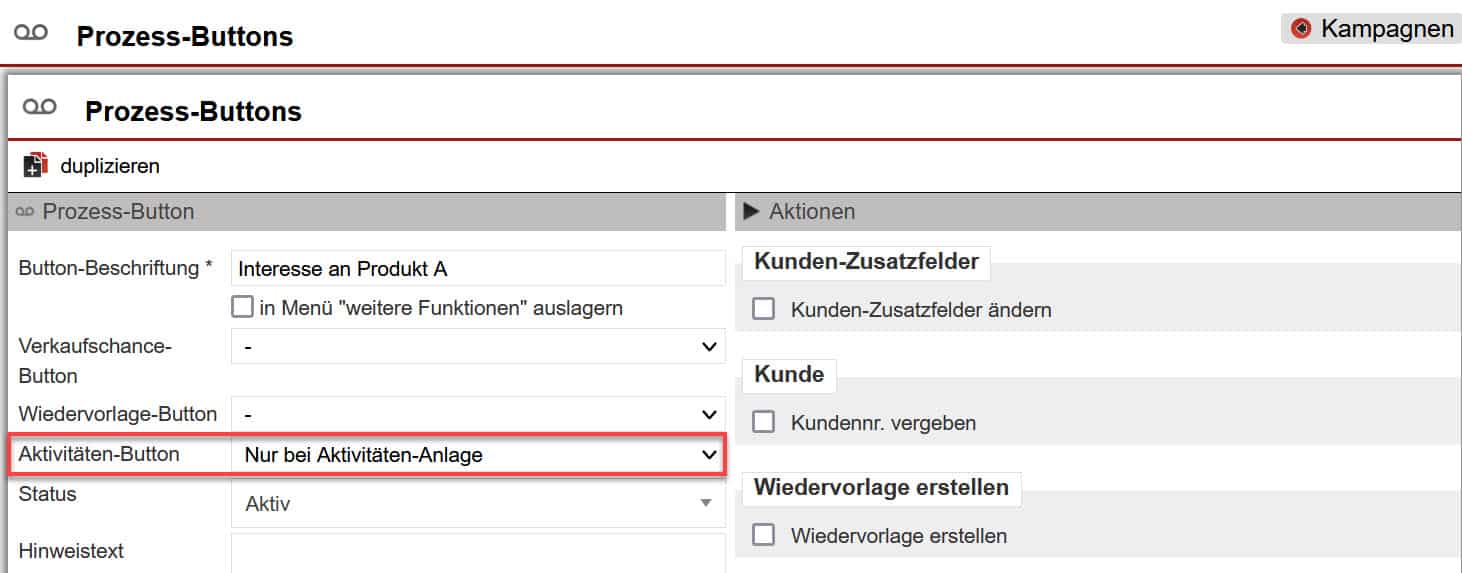Open the Verkaufschance-Button dropdown
Screen dimensions: 1462x573
pos(477,347)
